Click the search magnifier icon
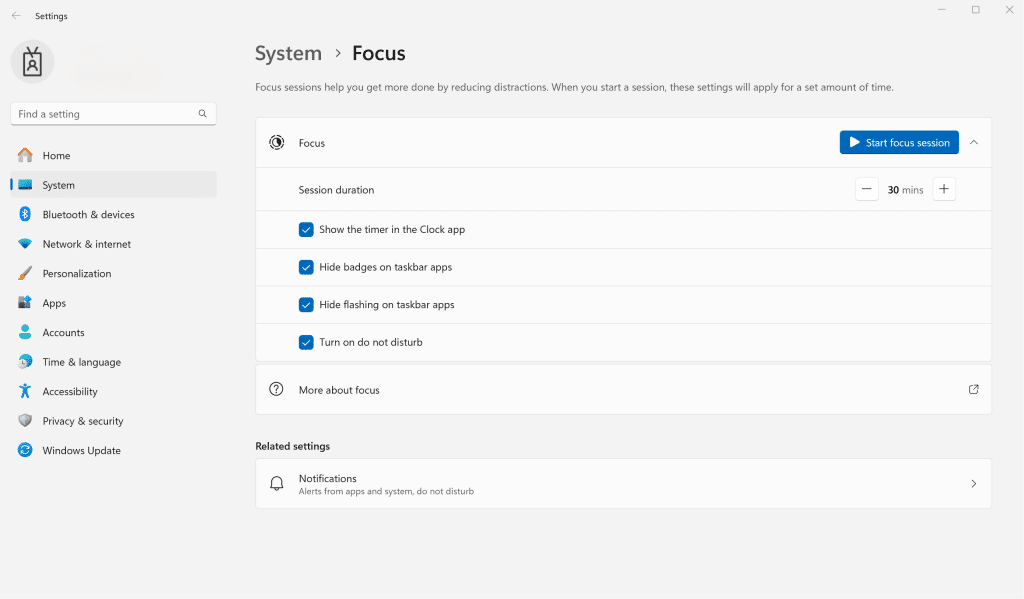1024x599 pixels. click(x=202, y=114)
